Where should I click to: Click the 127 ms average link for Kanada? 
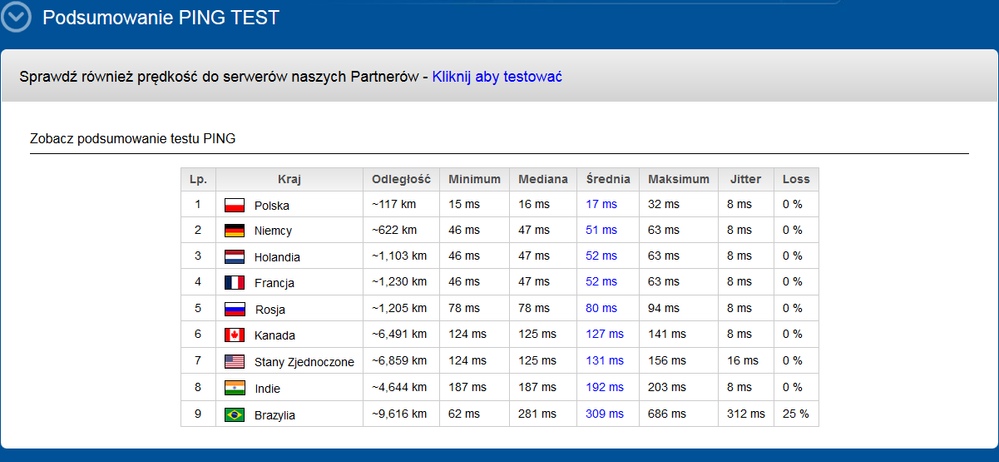click(x=604, y=335)
